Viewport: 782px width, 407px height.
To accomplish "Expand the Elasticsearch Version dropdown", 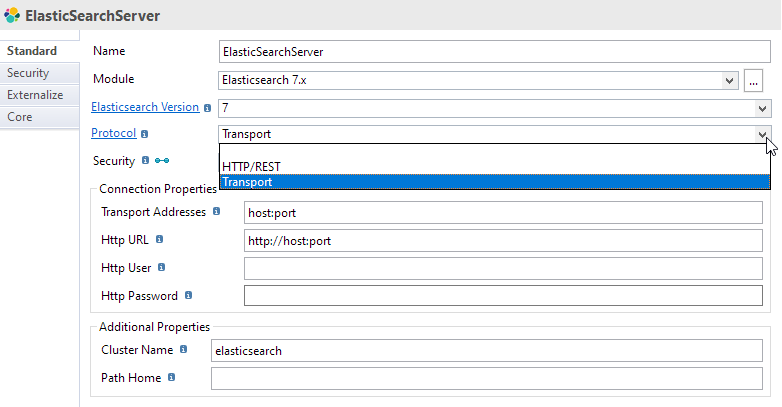I will 762,108.
